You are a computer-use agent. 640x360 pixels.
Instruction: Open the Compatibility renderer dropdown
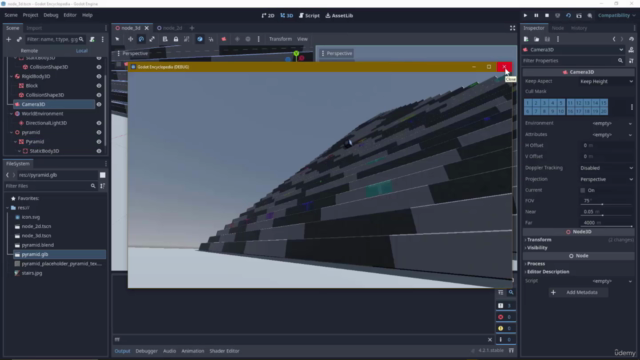click(x=617, y=16)
